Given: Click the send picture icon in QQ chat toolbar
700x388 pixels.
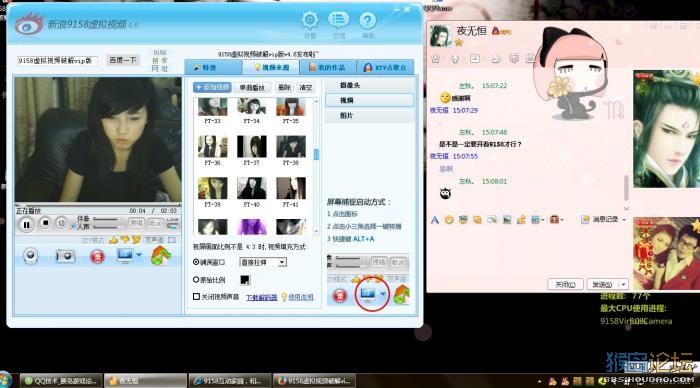Looking at the screenshot, I should click(507, 220).
